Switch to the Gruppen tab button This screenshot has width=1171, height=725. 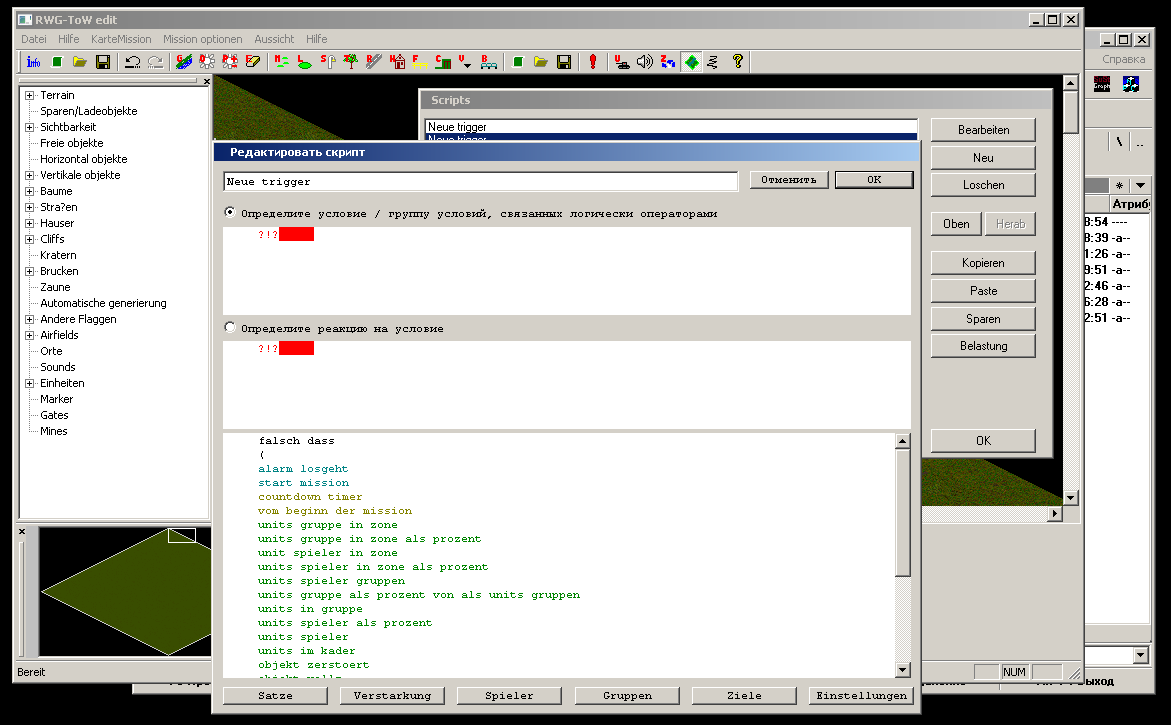pyautogui.click(x=627, y=695)
